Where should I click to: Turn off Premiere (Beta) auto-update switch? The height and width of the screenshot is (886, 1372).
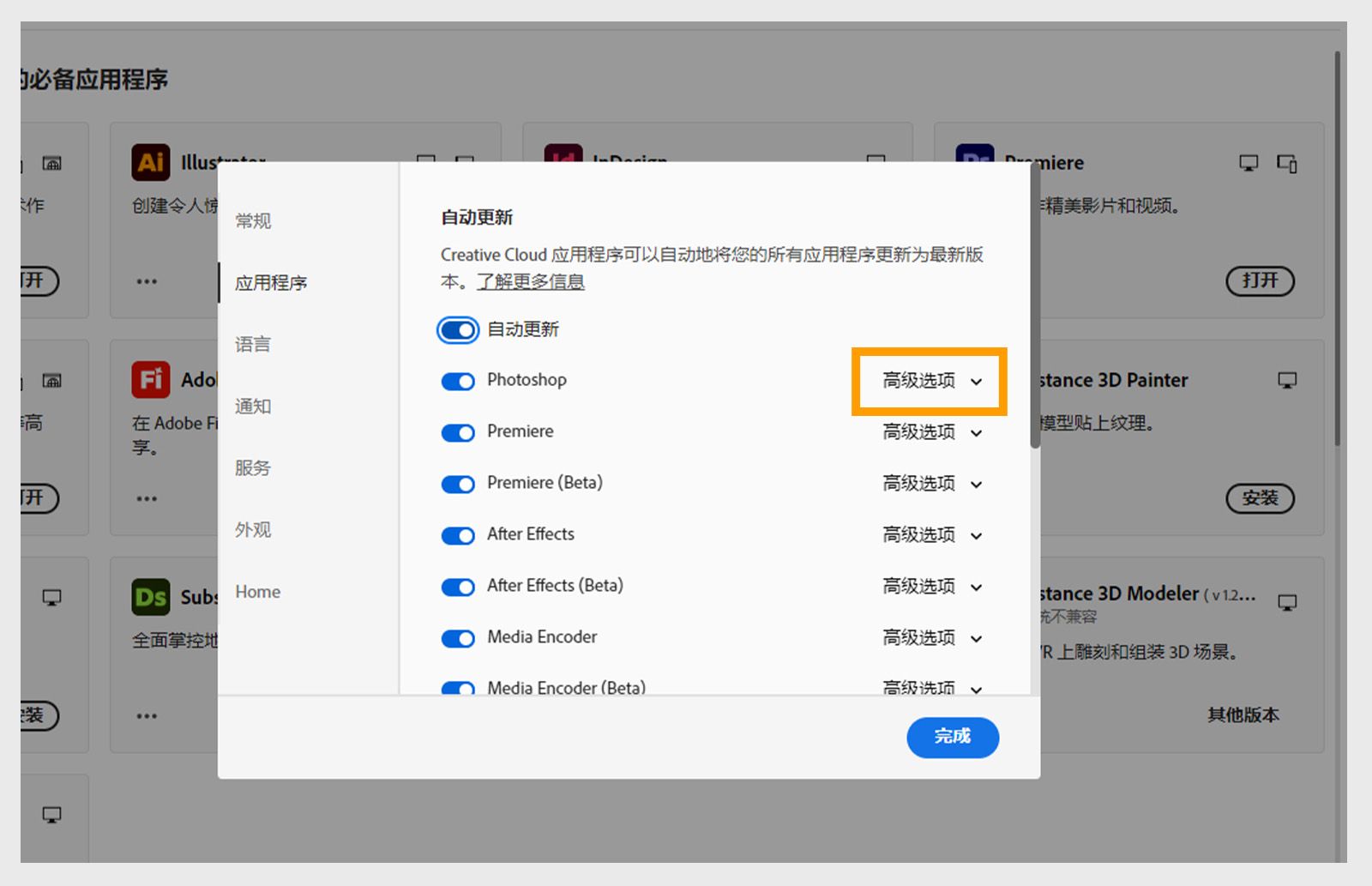pyautogui.click(x=458, y=485)
